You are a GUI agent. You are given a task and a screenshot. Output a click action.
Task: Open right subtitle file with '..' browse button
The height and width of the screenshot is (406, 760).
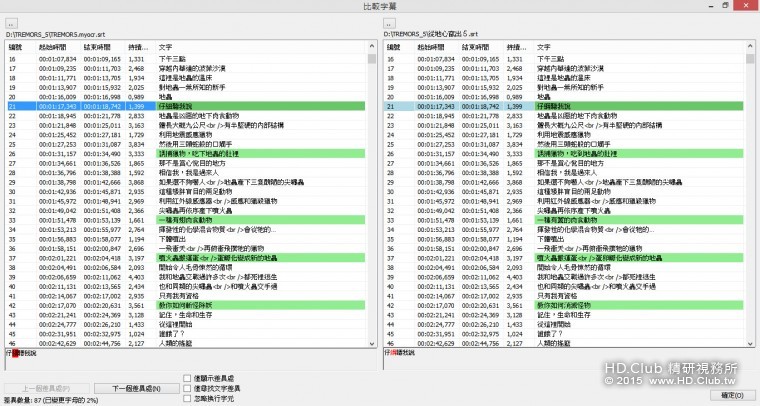tap(389, 24)
